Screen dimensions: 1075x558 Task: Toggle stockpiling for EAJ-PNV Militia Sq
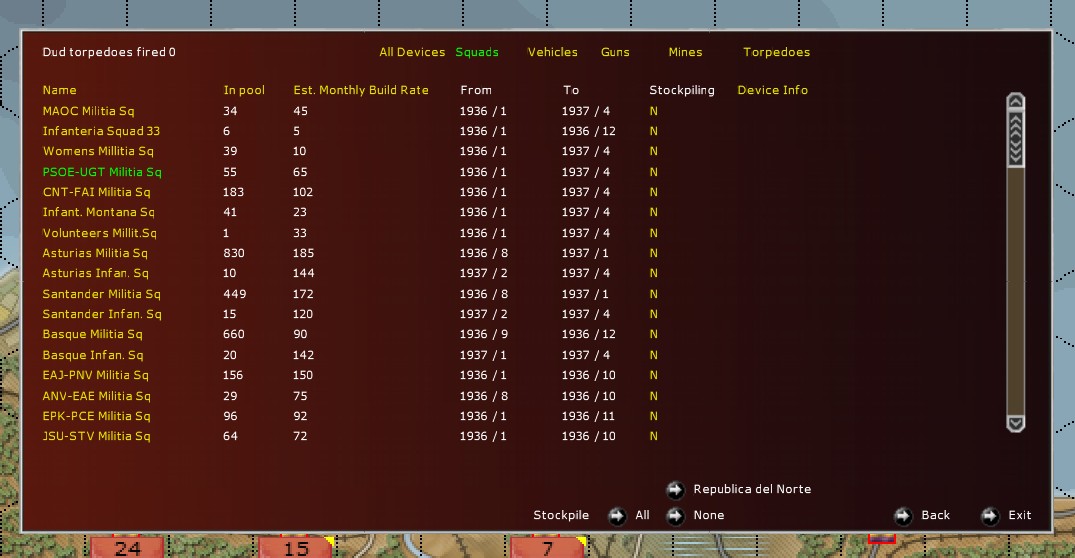(653, 375)
